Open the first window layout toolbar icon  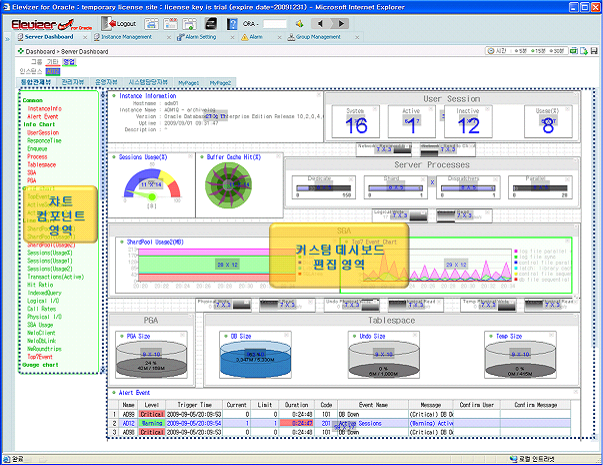tap(151, 24)
